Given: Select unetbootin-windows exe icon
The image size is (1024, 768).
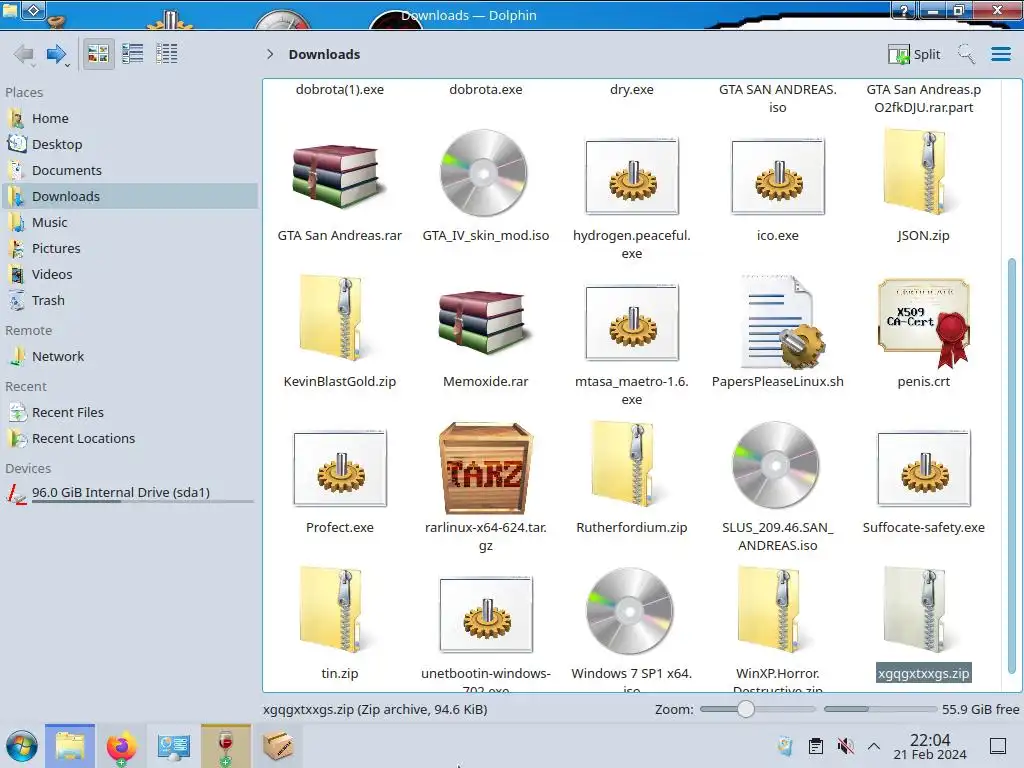Looking at the screenshot, I should [486, 615].
